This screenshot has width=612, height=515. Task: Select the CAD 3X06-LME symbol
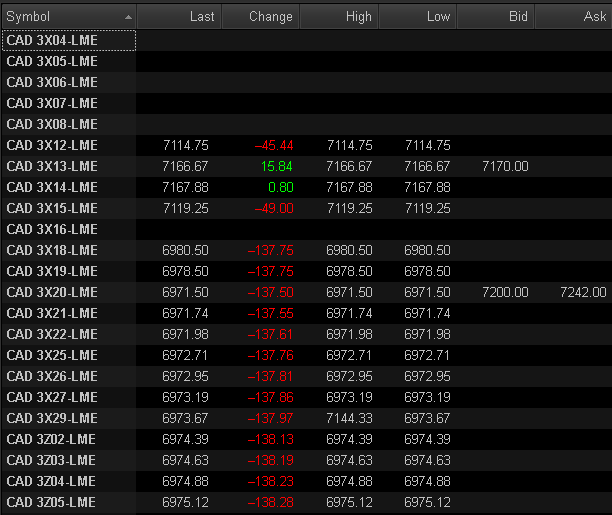(52, 82)
